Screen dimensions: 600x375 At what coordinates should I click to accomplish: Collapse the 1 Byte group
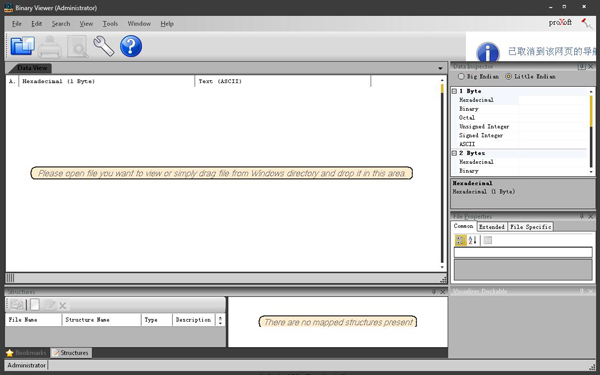point(454,91)
